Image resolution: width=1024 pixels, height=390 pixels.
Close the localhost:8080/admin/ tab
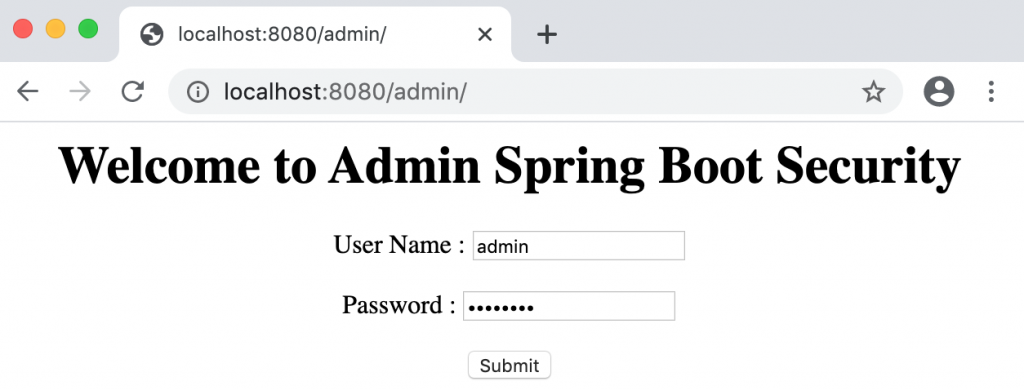pyautogui.click(x=485, y=35)
